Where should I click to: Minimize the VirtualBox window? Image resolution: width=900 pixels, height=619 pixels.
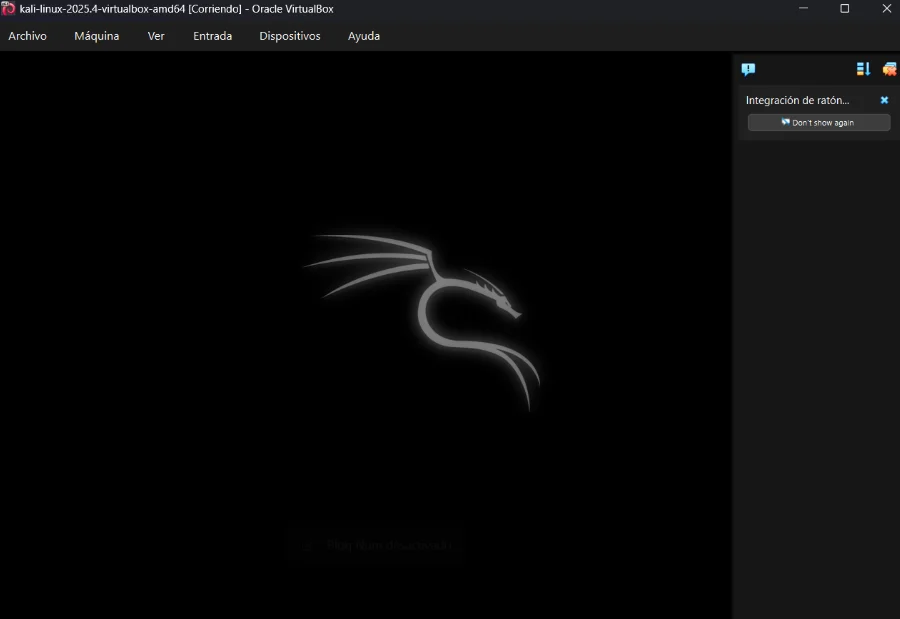(803, 9)
